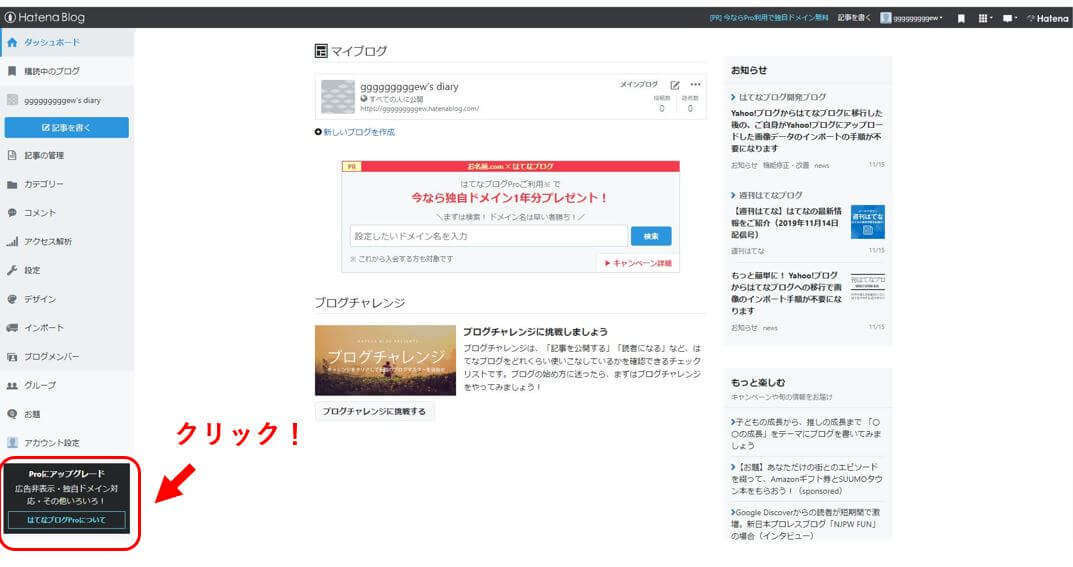1073x567 pixels.
Task: Open the grid services dropdown in top bar
Action: pyautogui.click(x=985, y=18)
